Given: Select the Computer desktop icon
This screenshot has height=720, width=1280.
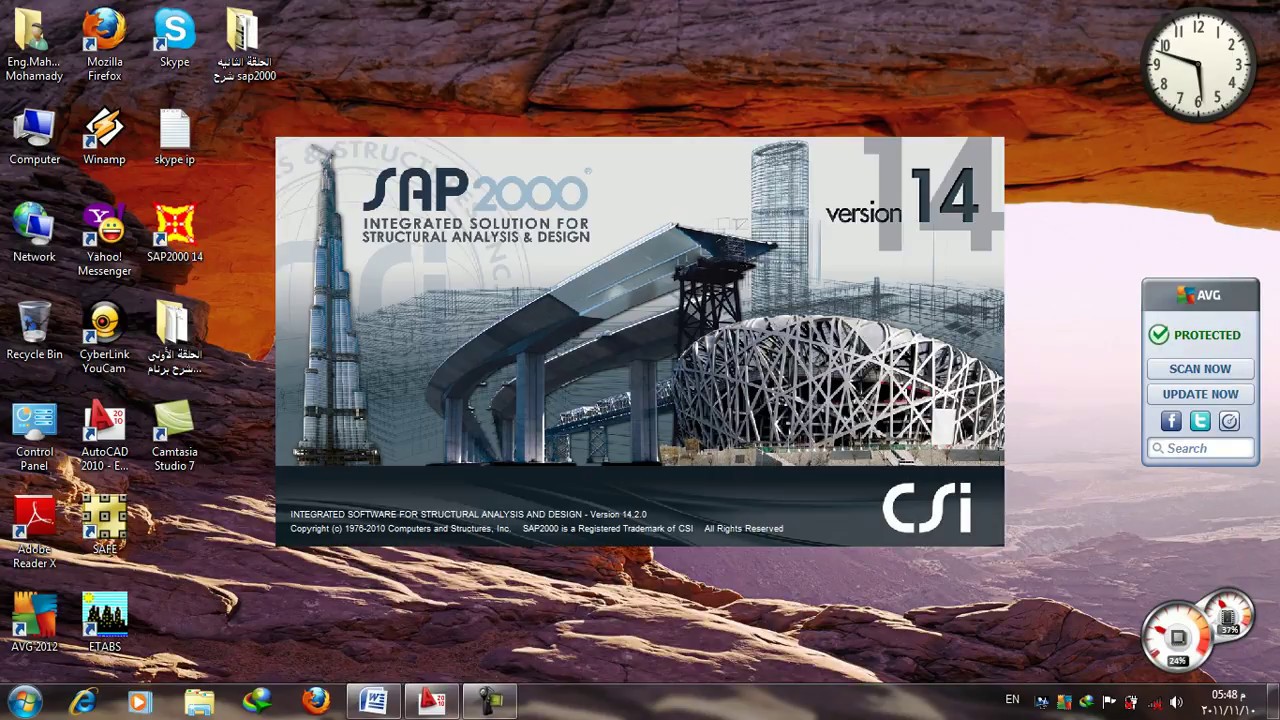Looking at the screenshot, I should tap(34, 136).
